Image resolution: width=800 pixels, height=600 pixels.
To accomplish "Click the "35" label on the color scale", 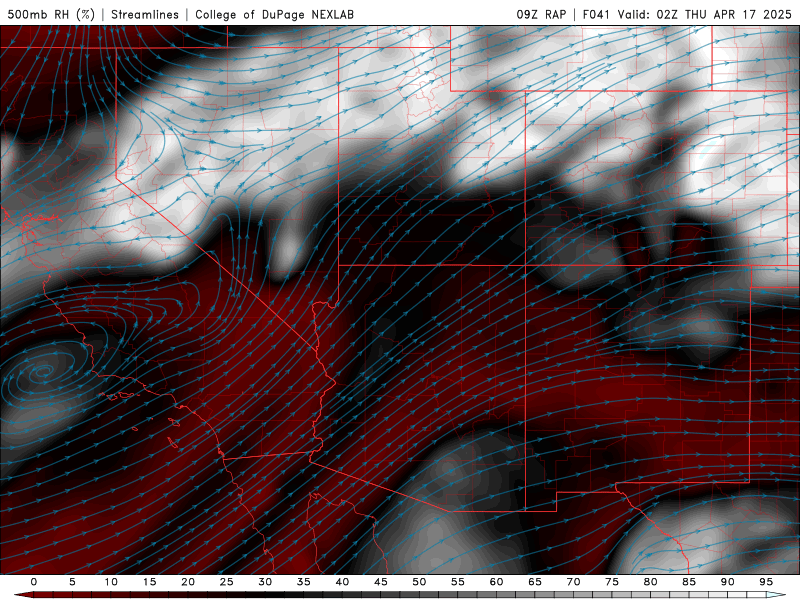I will click(304, 582).
